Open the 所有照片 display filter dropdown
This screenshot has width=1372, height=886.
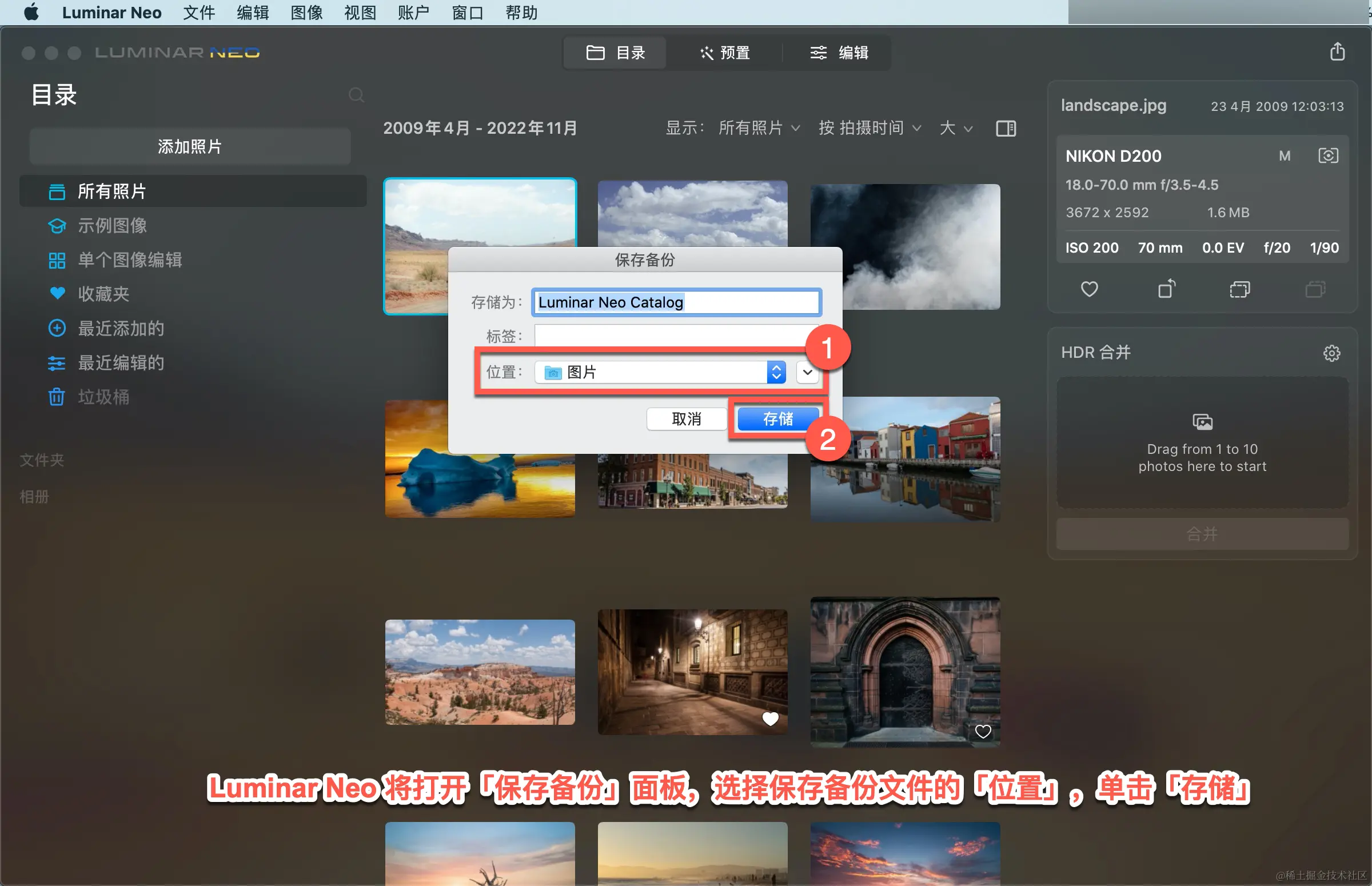click(x=758, y=128)
